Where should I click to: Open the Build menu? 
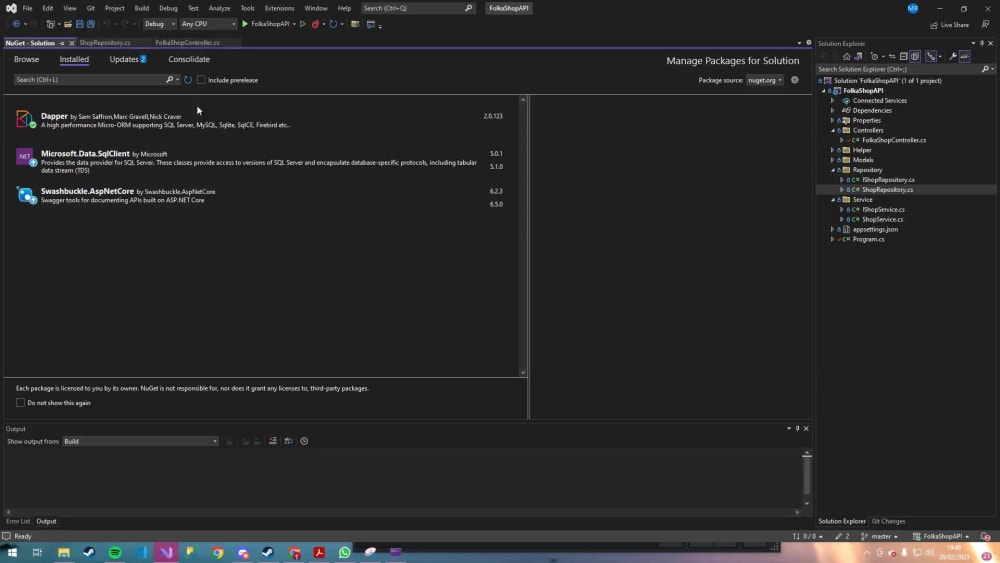pyautogui.click(x=142, y=8)
